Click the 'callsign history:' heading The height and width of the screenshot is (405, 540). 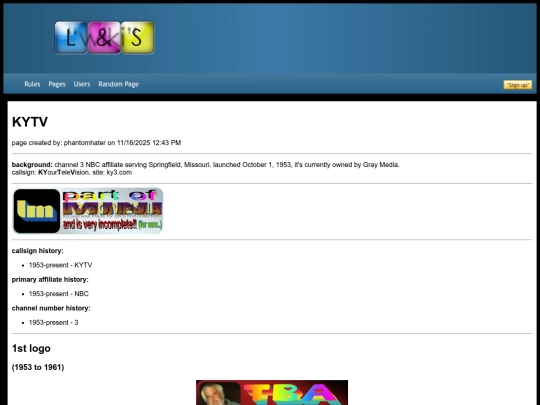38,251
